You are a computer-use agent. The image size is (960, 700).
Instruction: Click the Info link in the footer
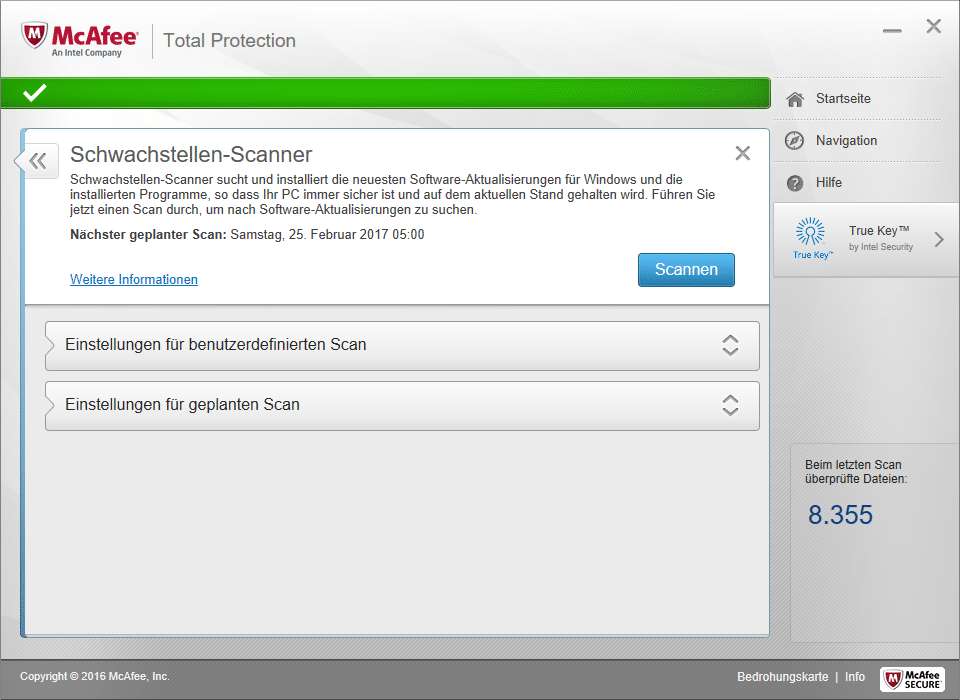[x=855, y=677]
